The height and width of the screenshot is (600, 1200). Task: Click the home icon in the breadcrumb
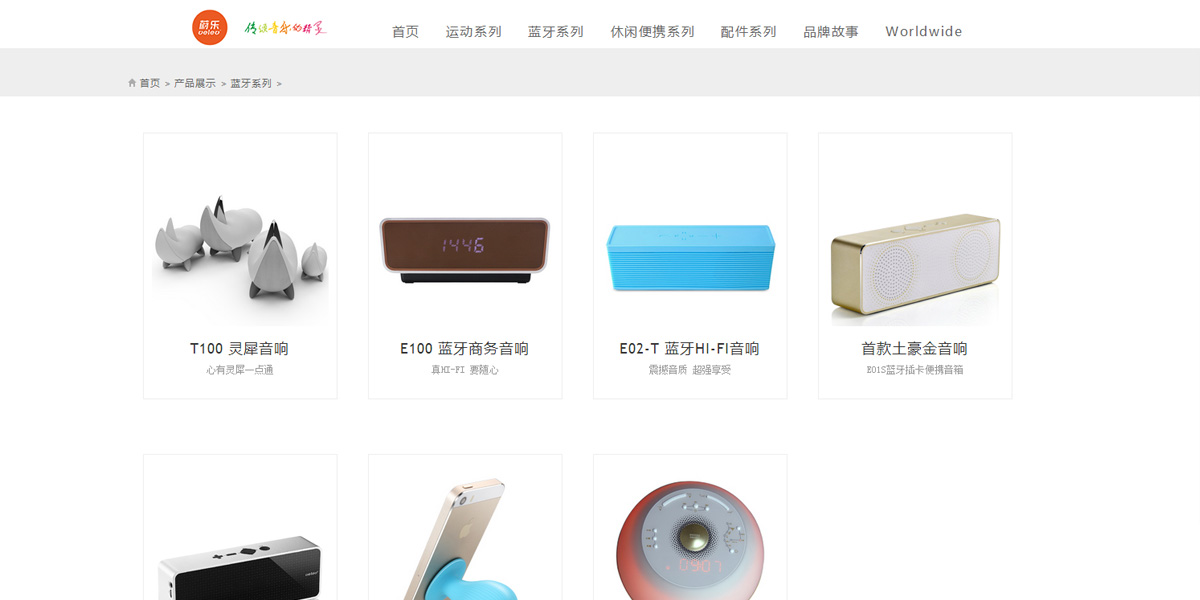tap(132, 83)
